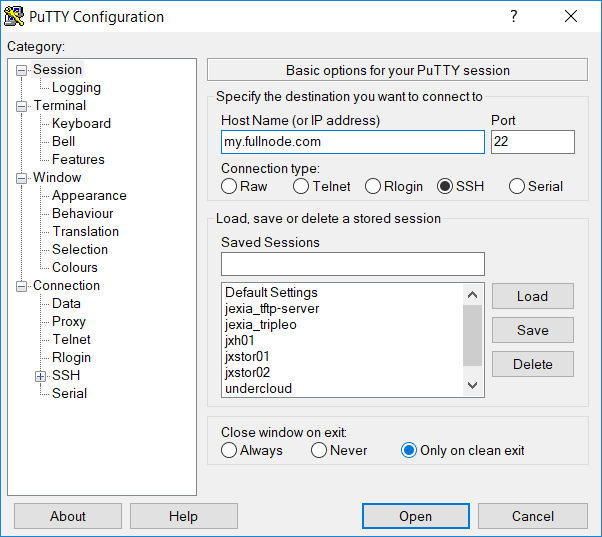Image resolution: width=602 pixels, height=537 pixels.
Task: Collapse the Session tree node
Action: pos(22,70)
